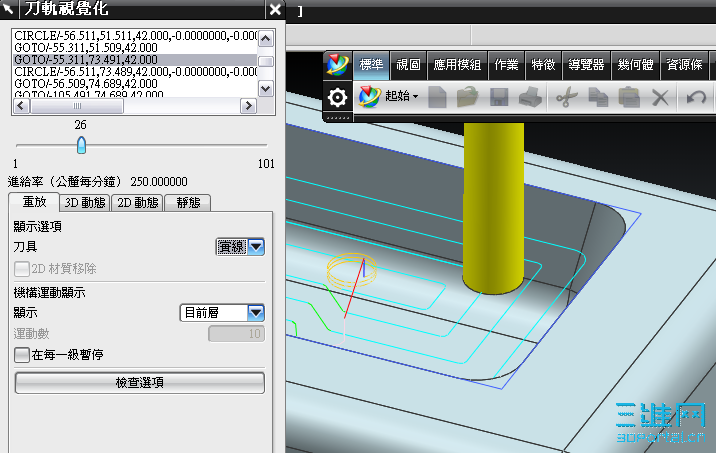Click the Save floppy disk icon

coord(499,97)
